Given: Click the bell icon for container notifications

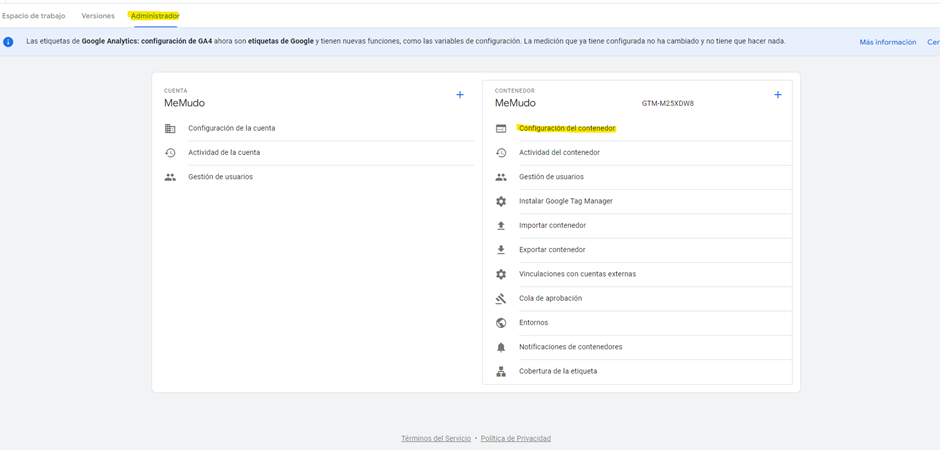Looking at the screenshot, I should [x=501, y=347].
